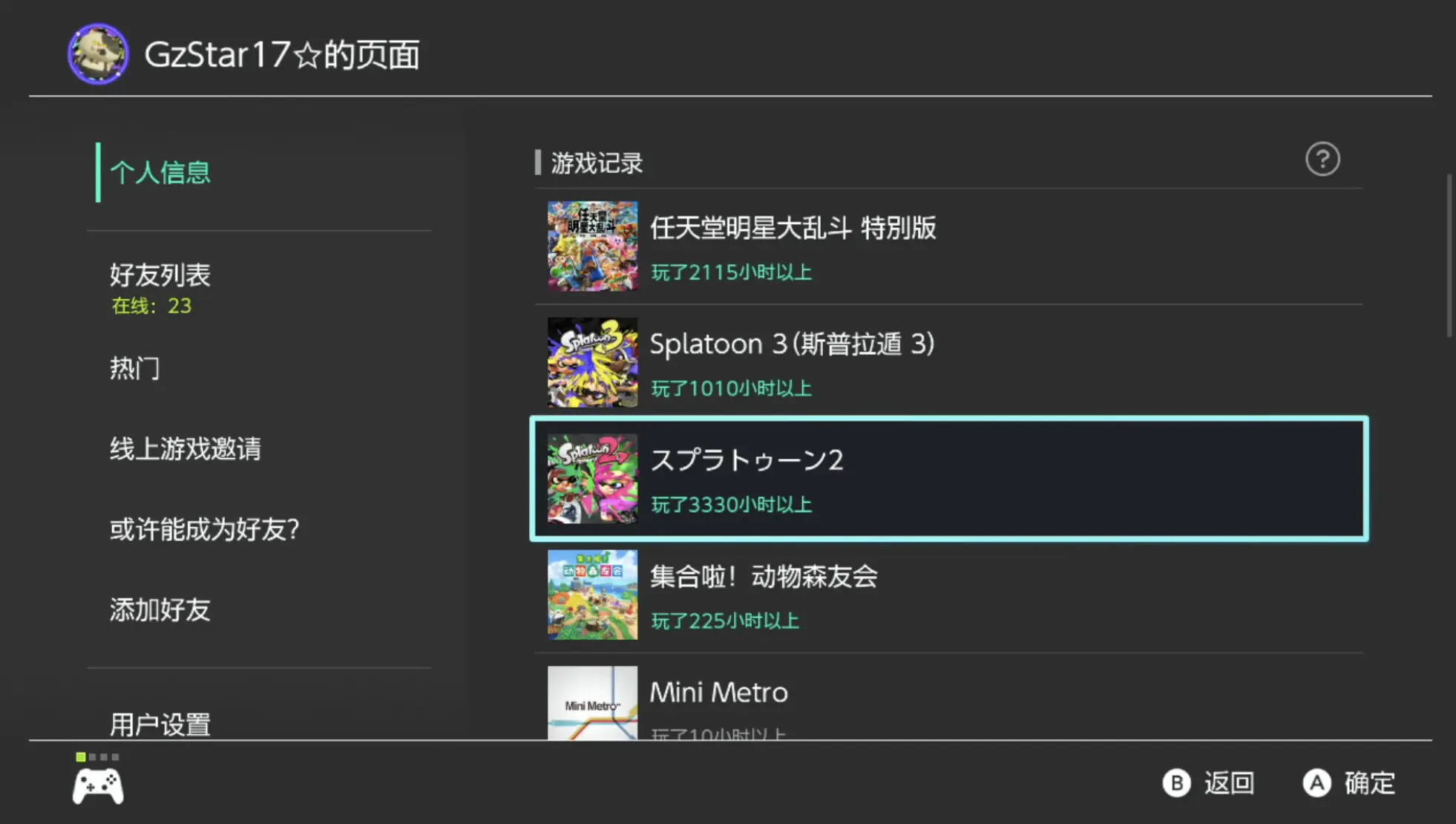This screenshot has width=1456, height=824.
Task: Choose 添加好友 from the sidebar
Action: (160, 610)
